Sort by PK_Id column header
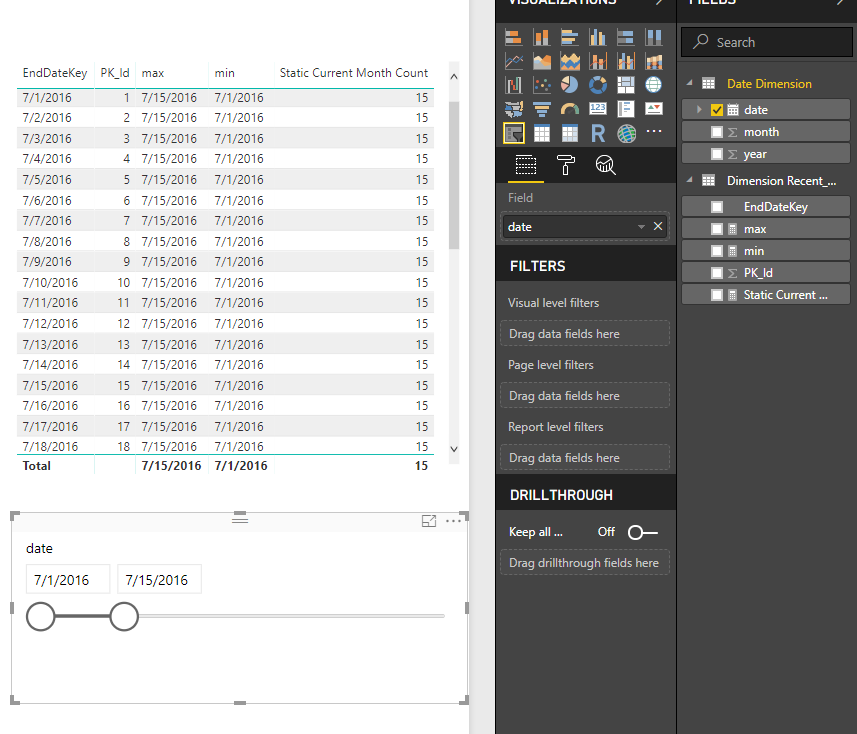This screenshot has width=857, height=734. [115, 73]
